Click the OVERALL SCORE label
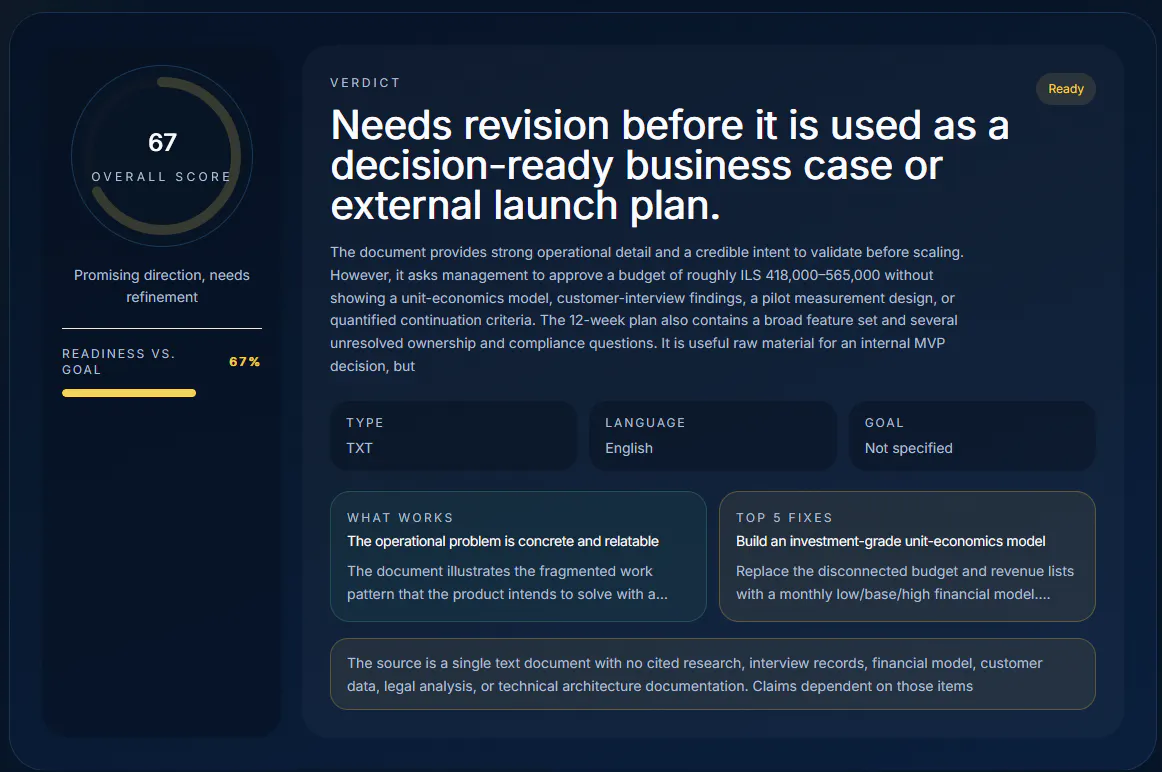Screen dimensions: 1162x772 [162, 177]
